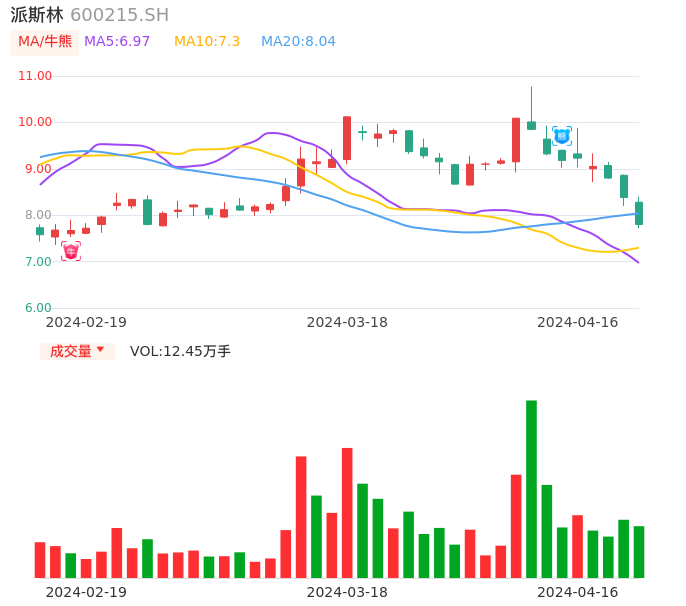Screen dimensions: 686x606
Task: Click the last green candlestick on the right
Action: click(639, 213)
